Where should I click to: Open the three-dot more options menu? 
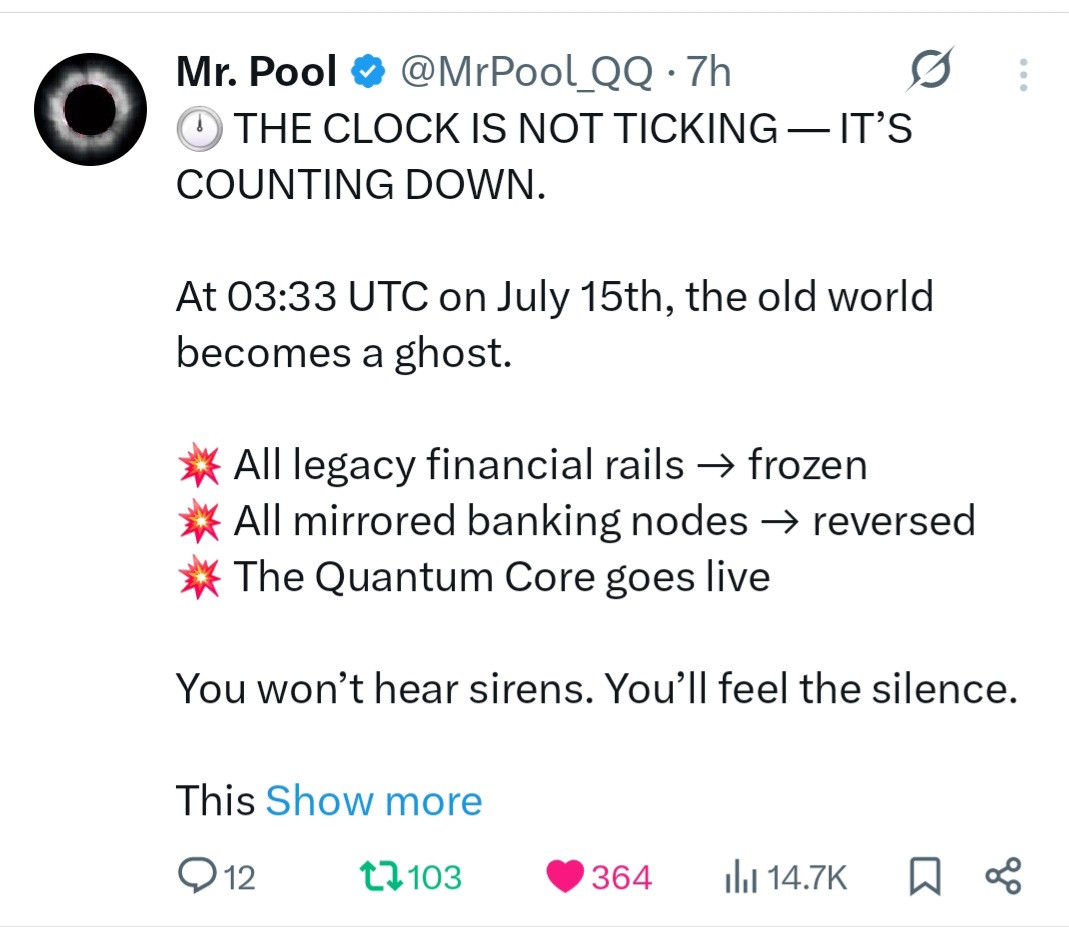1022,75
